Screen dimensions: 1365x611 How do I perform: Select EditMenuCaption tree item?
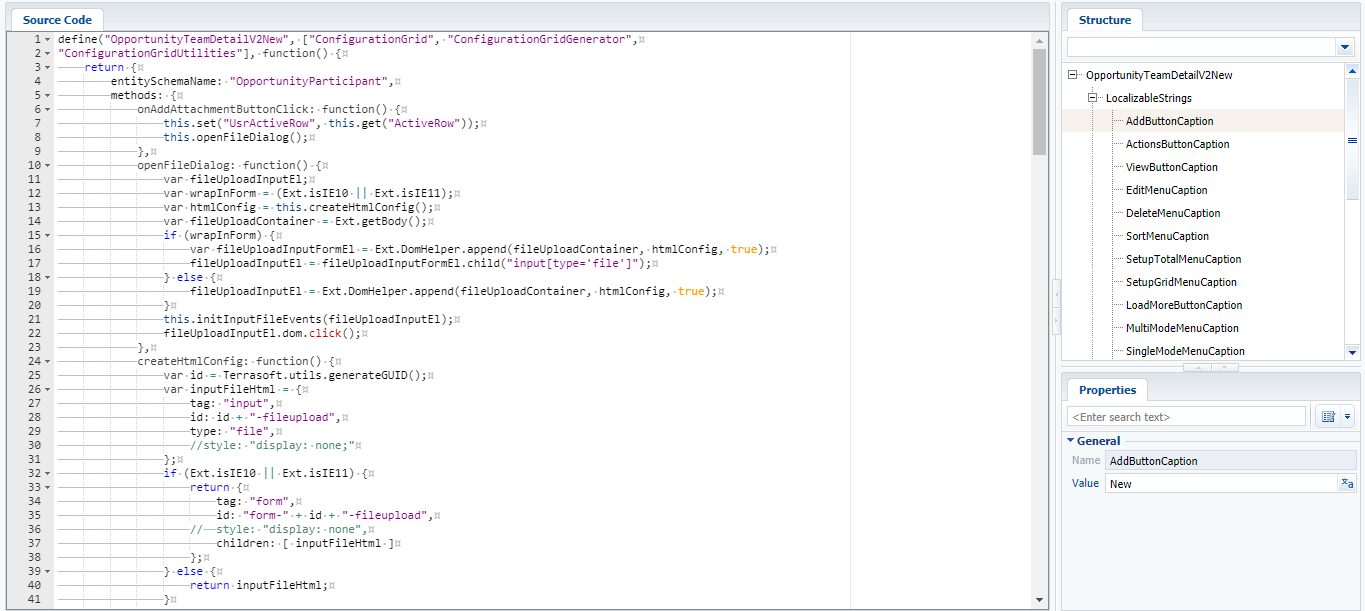[x=1166, y=190]
